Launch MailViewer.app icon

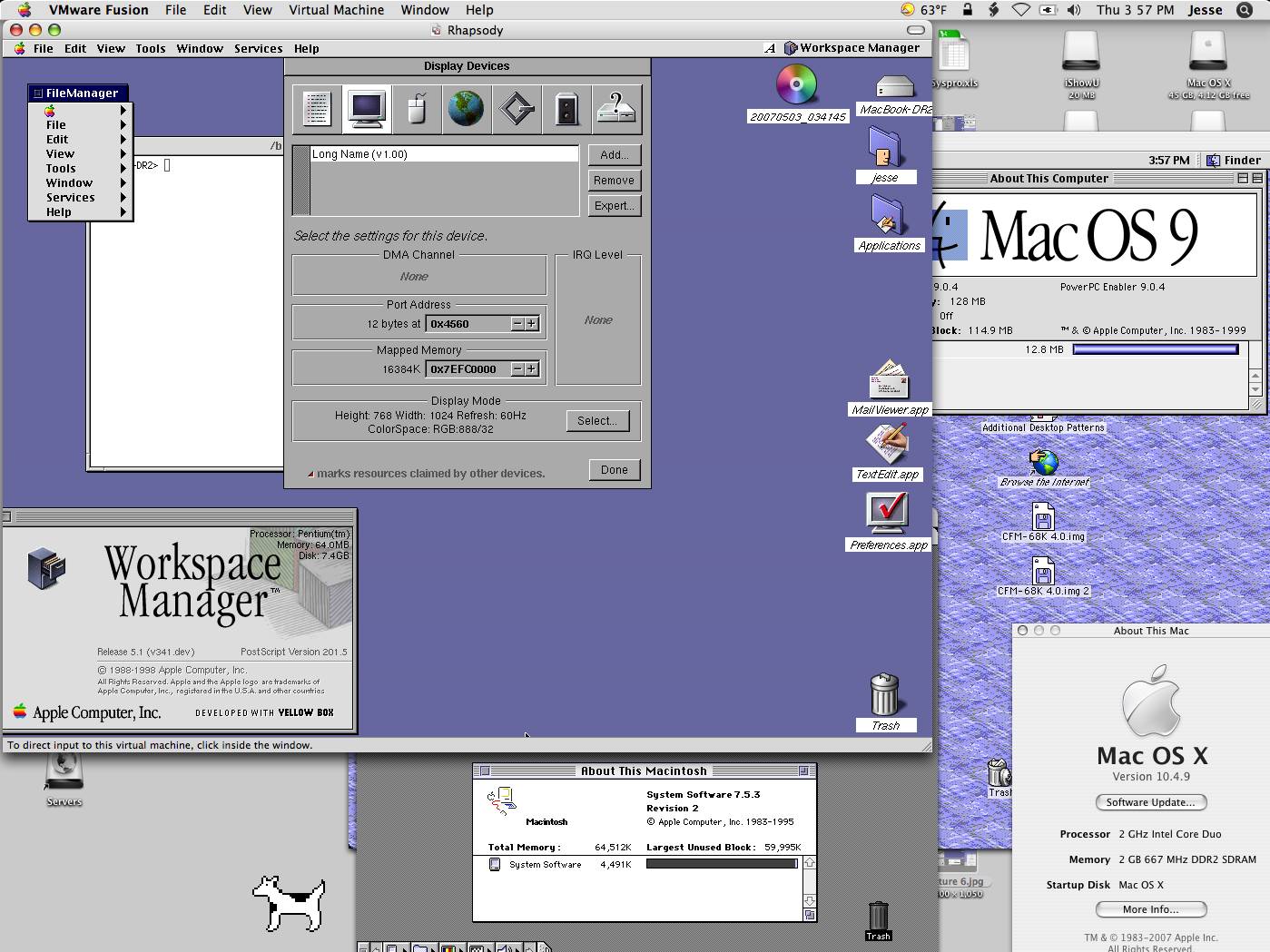pos(889,379)
